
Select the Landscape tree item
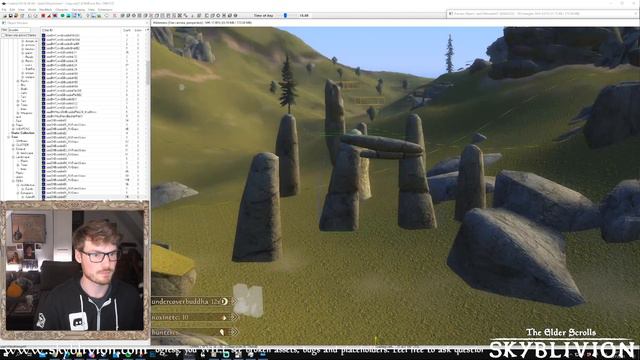pos(23,157)
